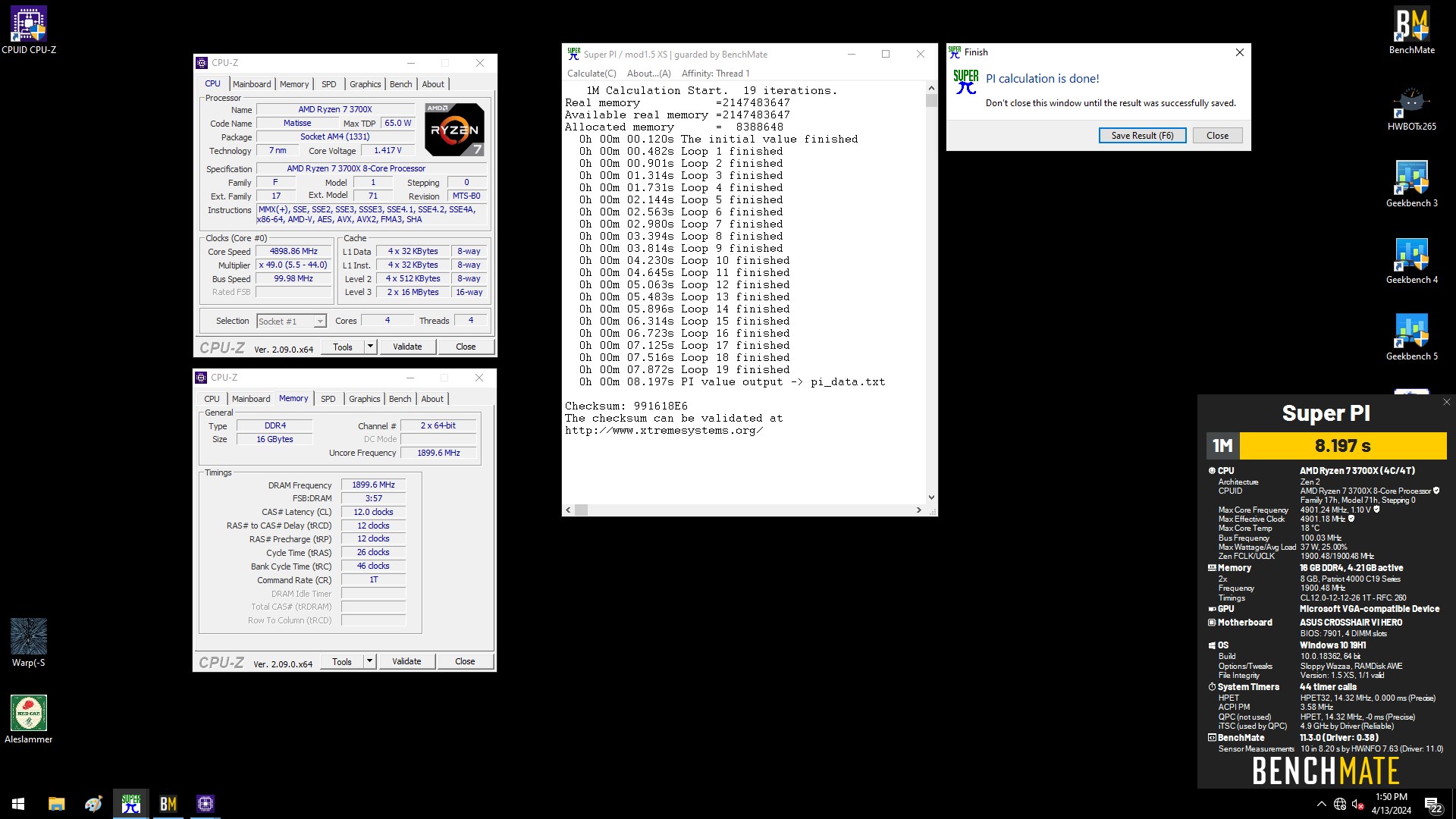Viewport: 1456px width, 819px height.
Task: Click Super PI vertical scrollbar up arrow
Action: pos(931,88)
